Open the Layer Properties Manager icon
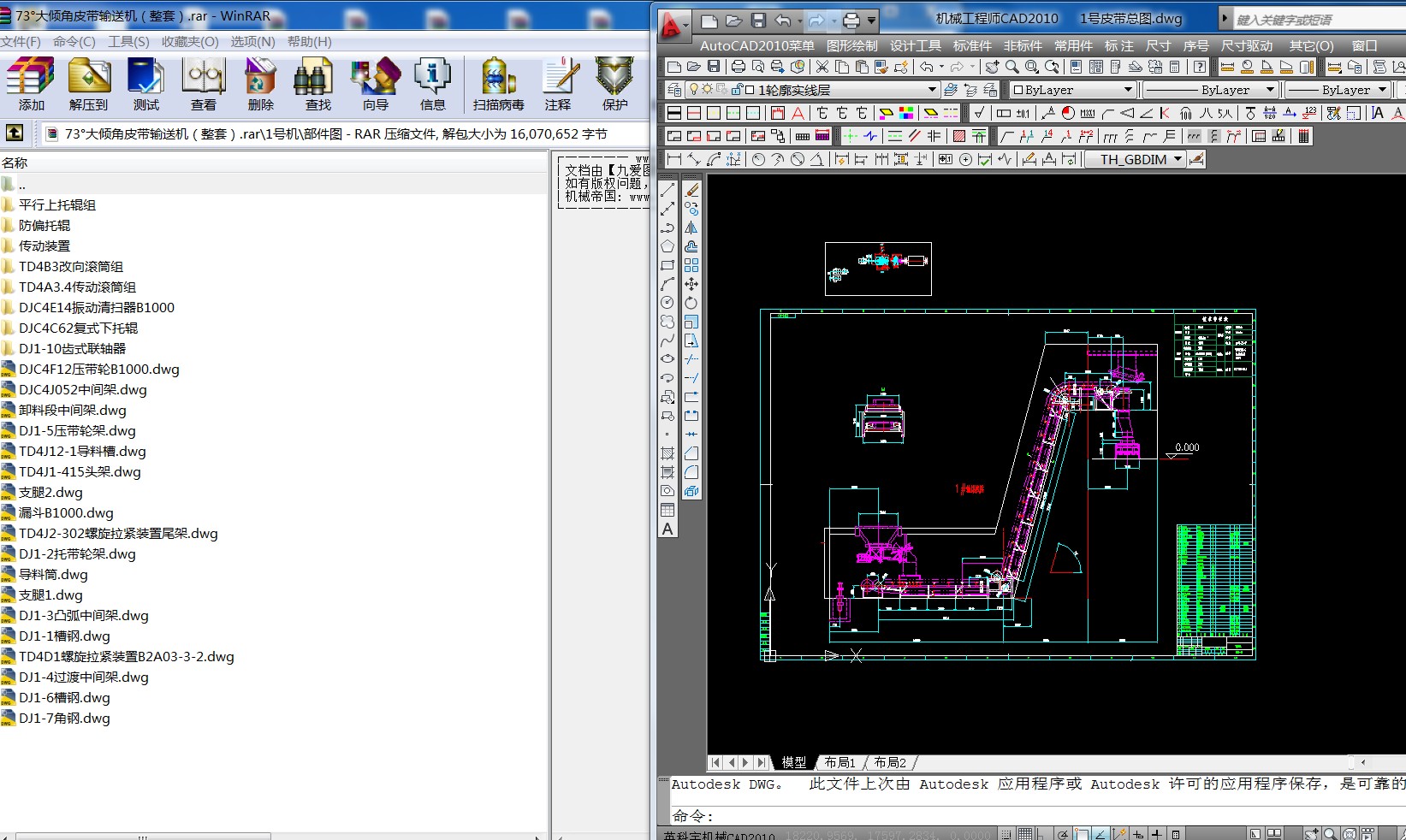 click(x=674, y=90)
